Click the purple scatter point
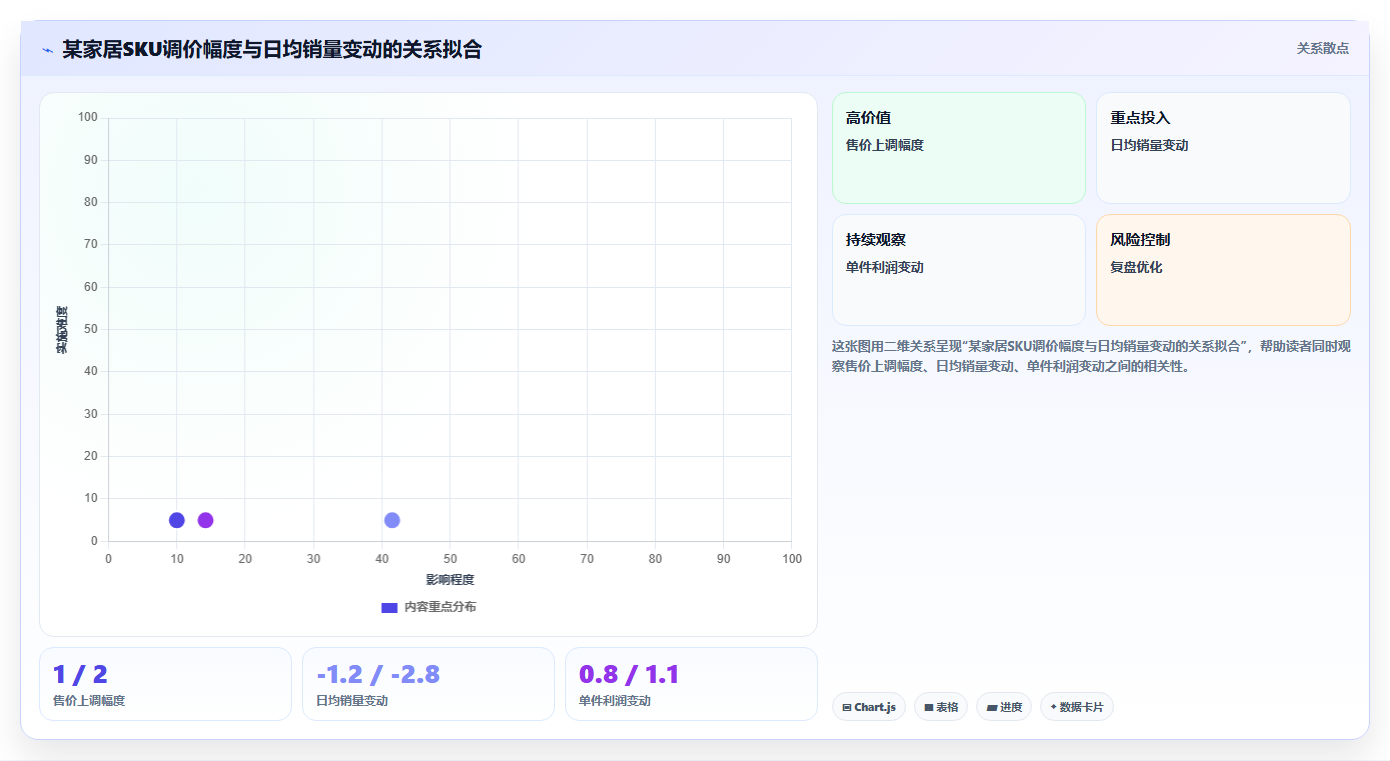The height and width of the screenshot is (761, 1390). [205, 520]
